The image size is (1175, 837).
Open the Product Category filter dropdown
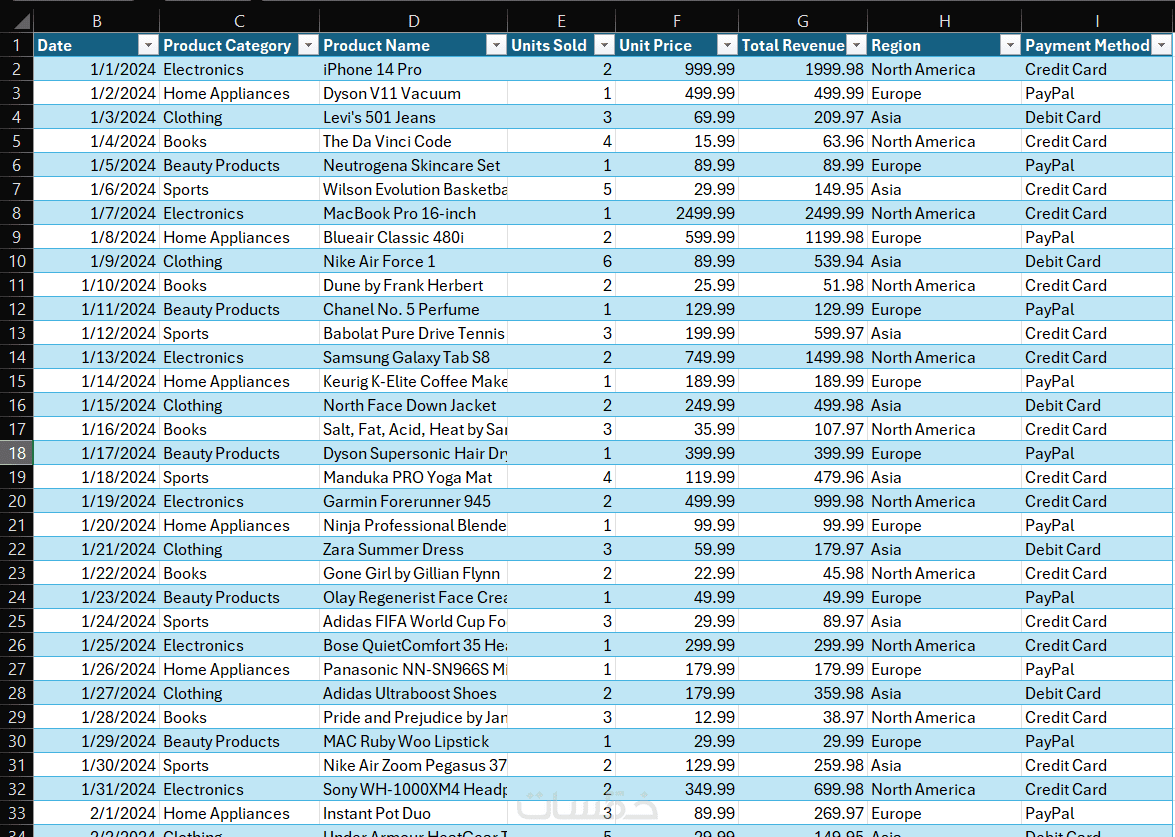click(308, 46)
